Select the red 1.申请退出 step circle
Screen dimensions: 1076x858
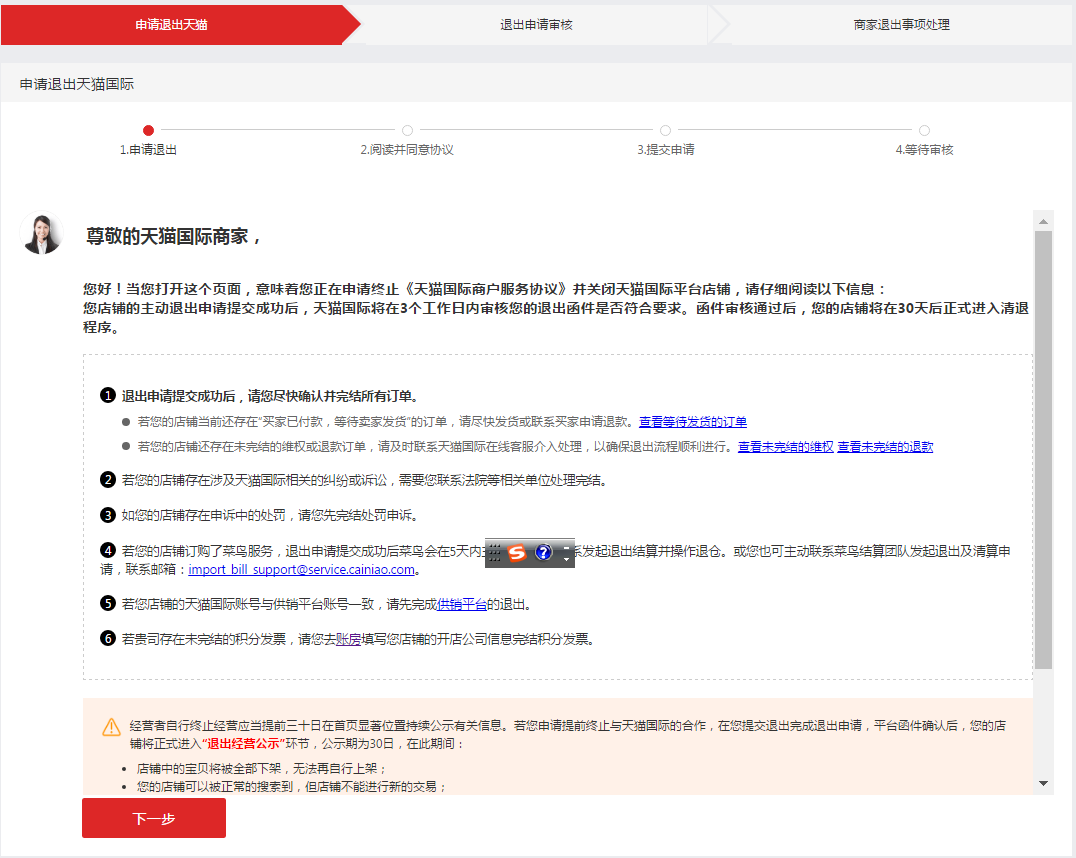(x=148, y=130)
